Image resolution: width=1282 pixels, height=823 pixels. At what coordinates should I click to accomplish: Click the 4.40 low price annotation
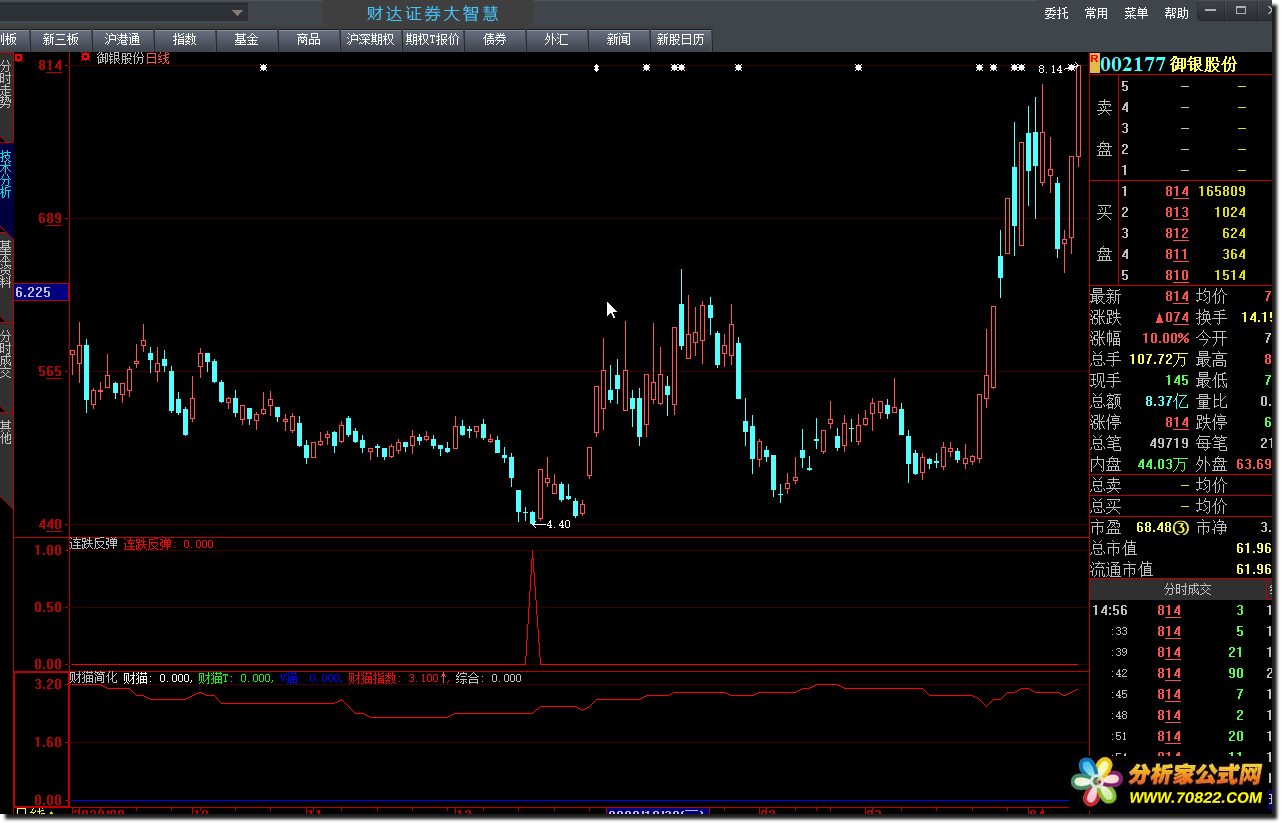click(558, 524)
